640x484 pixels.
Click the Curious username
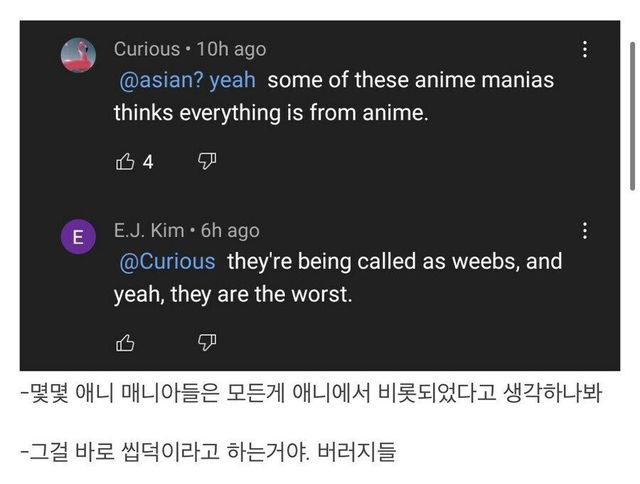coord(147,49)
